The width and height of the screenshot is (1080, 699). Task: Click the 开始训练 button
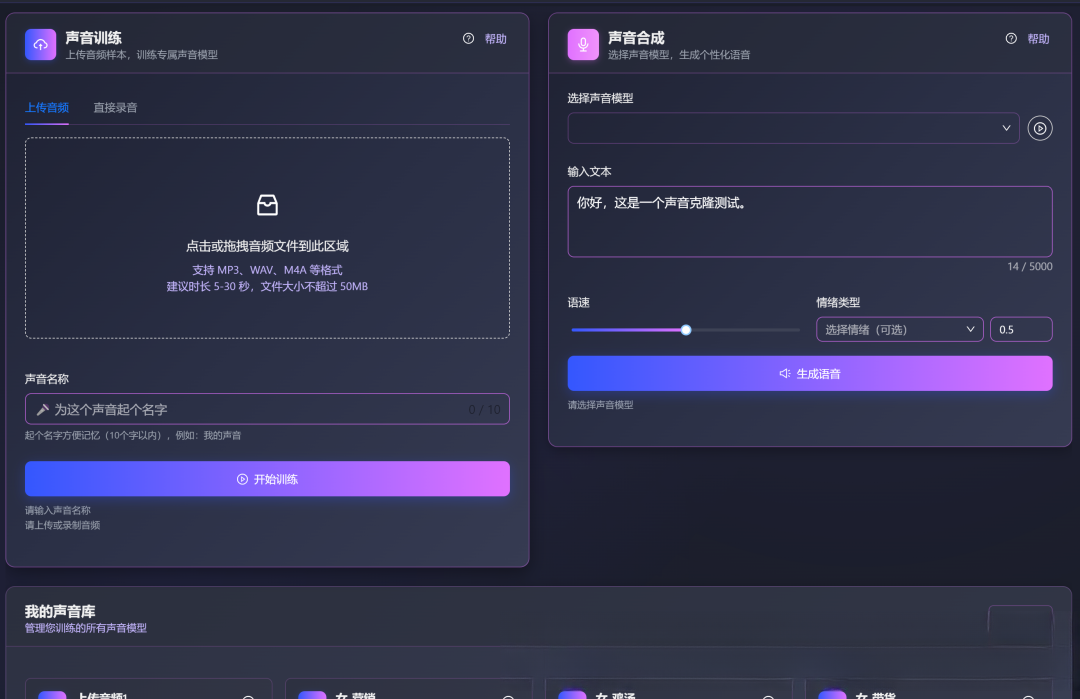(267, 478)
